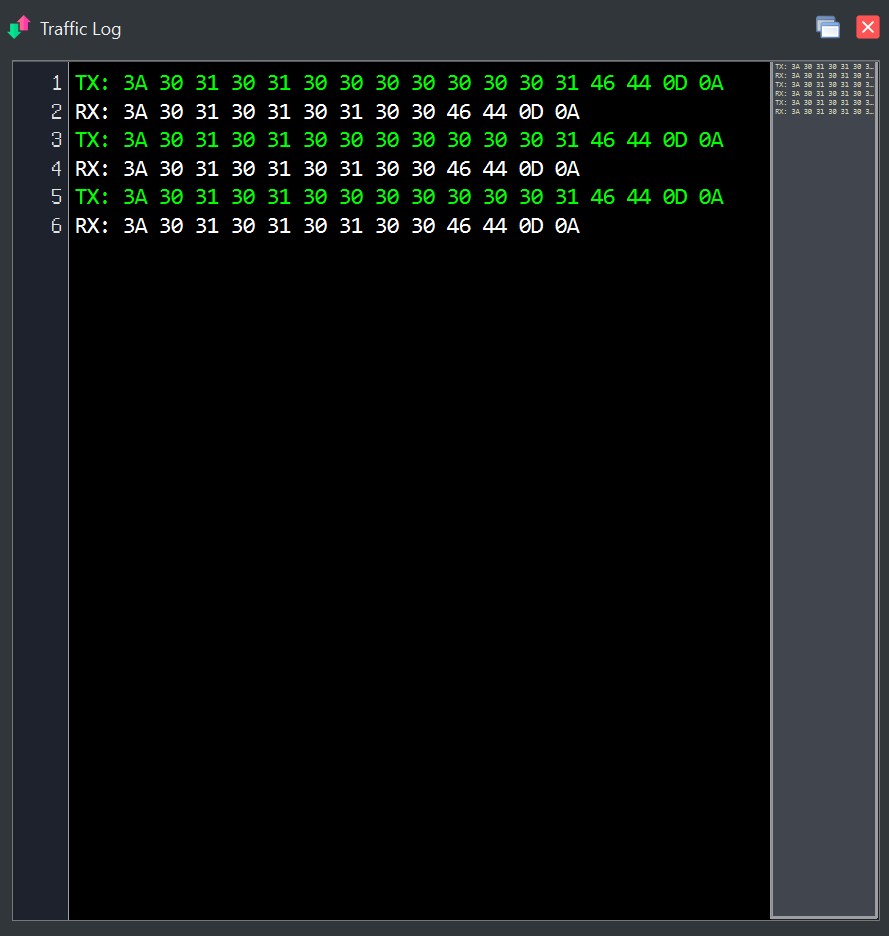Select the Traffic Log title text
Image resolution: width=889 pixels, height=936 pixels.
(78, 29)
